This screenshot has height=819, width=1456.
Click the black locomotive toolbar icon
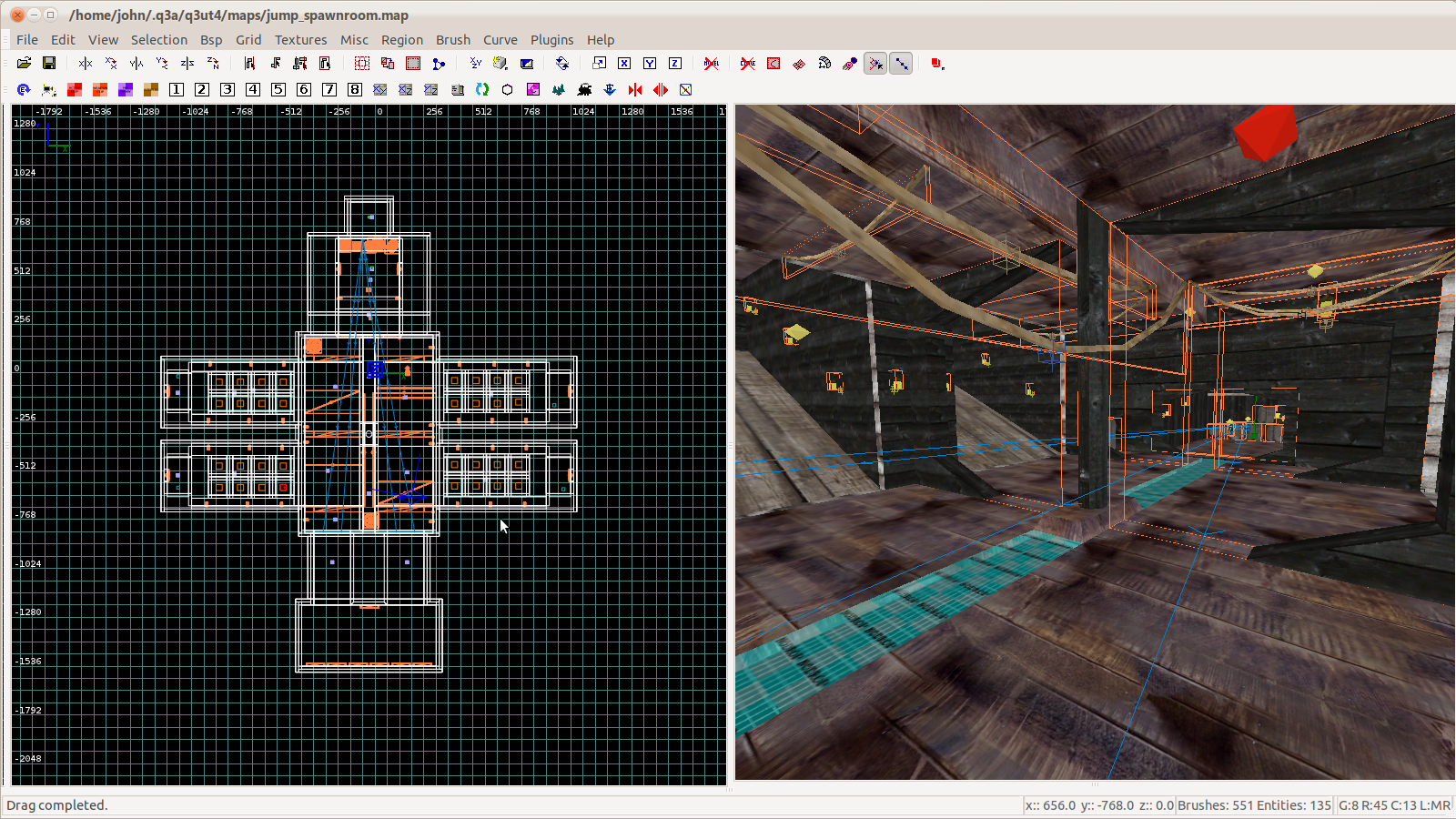coord(584,89)
